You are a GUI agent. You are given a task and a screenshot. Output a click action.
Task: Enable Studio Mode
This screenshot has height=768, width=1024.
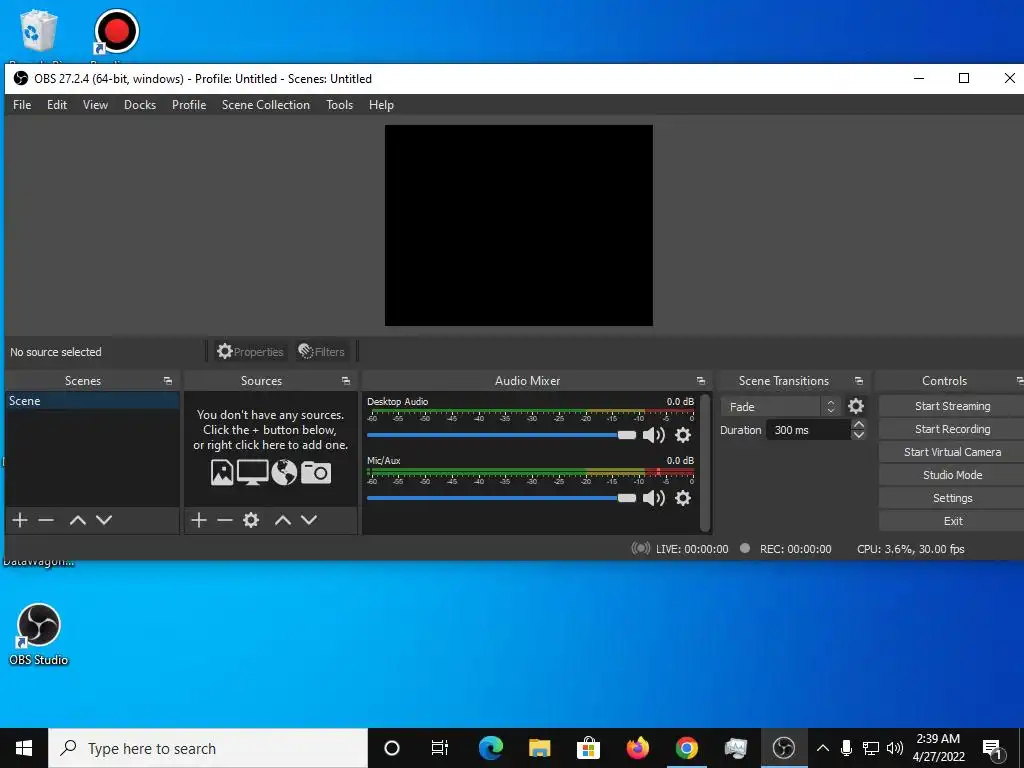click(x=952, y=475)
